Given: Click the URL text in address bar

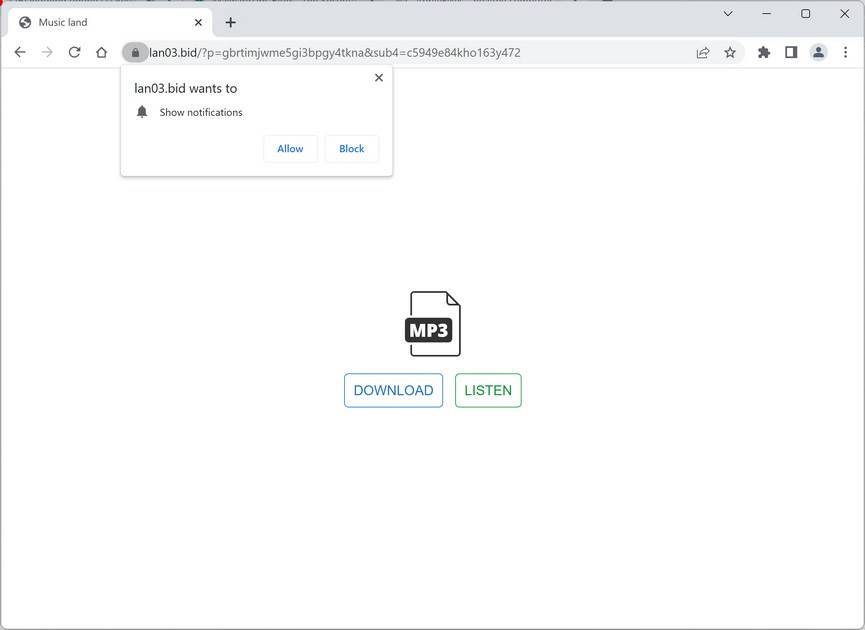Looking at the screenshot, I should (335, 53).
